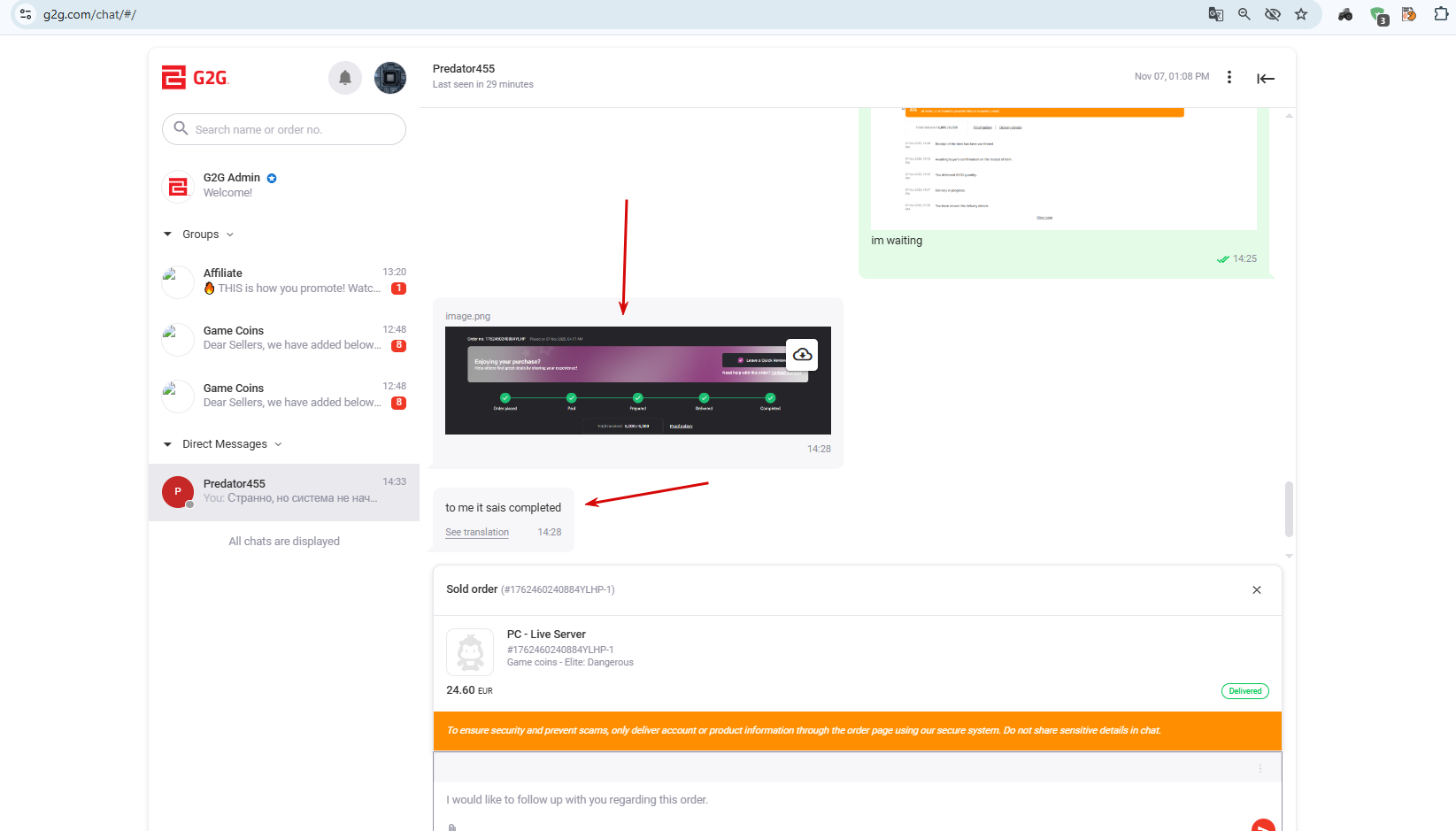Open the Groups chevron dropdown
The height and width of the screenshot is (831, 1456).
pos(230,235)
